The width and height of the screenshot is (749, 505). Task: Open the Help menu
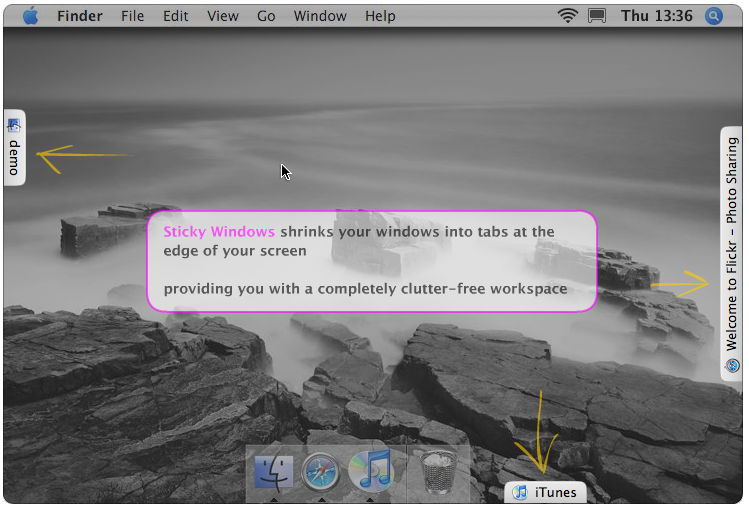[x=380, y=16]
